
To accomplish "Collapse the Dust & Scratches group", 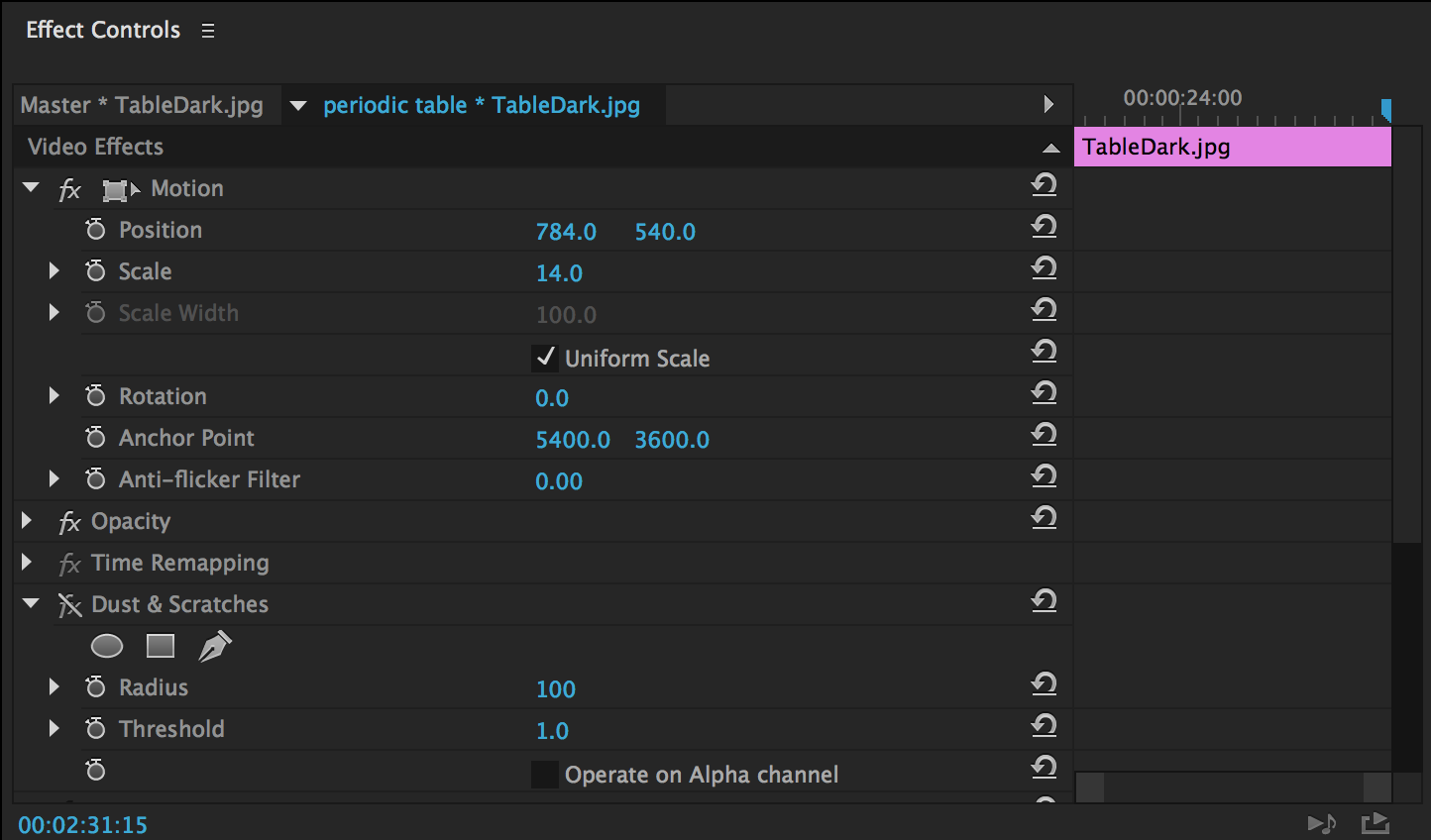I will pyautogui.click(x=31, y=603).
